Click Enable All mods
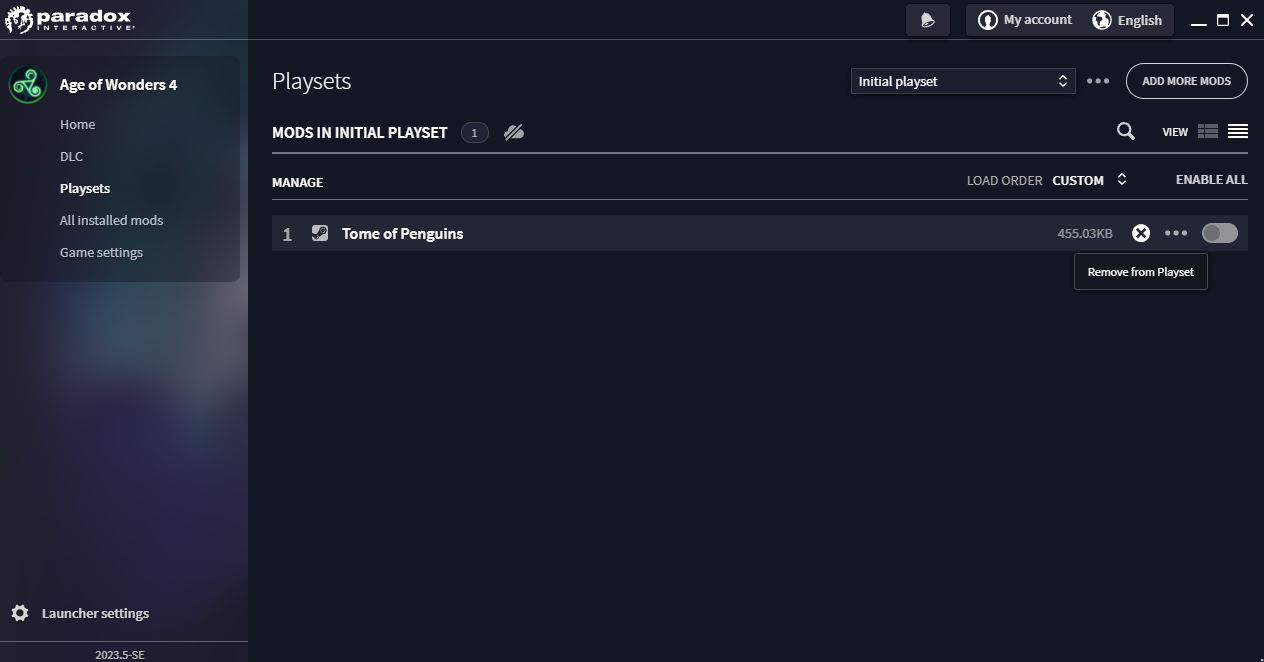Image resolution: width=1264 pixels, height=662 pixels. (1211, 180)
